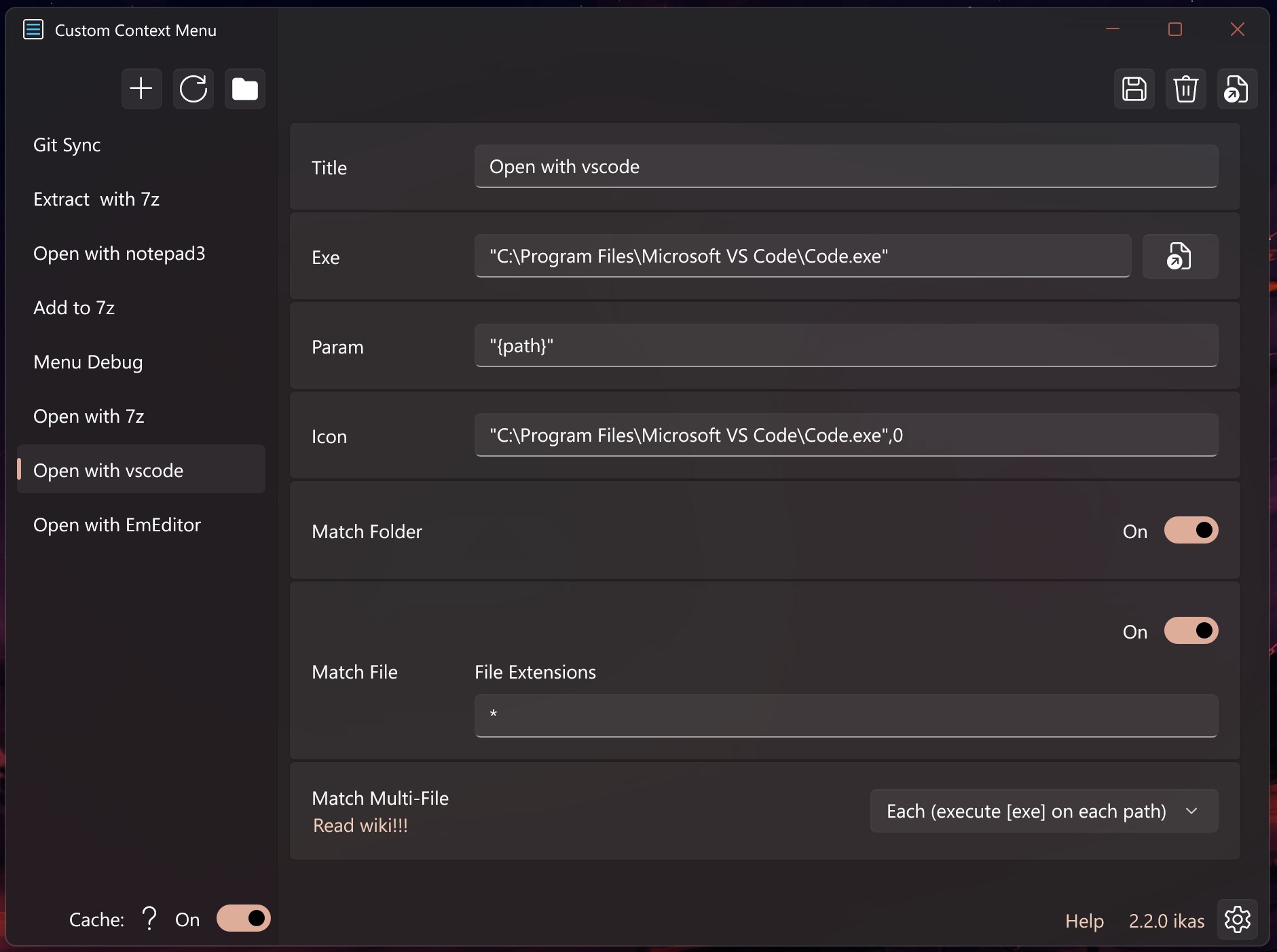Expand the Match Multi-File dropdown
The image size is (1277, 952).
pyautogui.click(x=1043, y=811)
